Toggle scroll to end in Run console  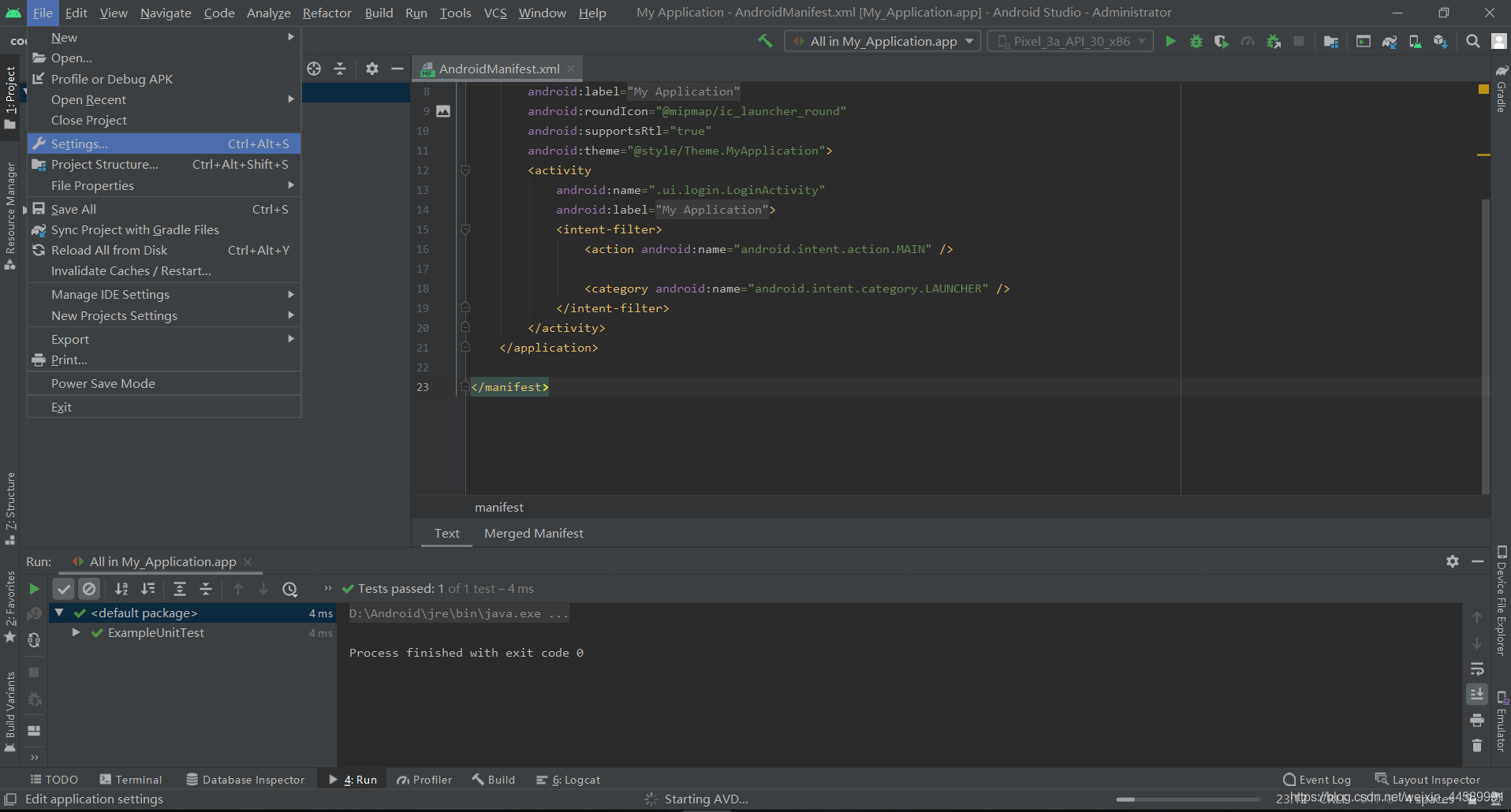[1477, 695]
